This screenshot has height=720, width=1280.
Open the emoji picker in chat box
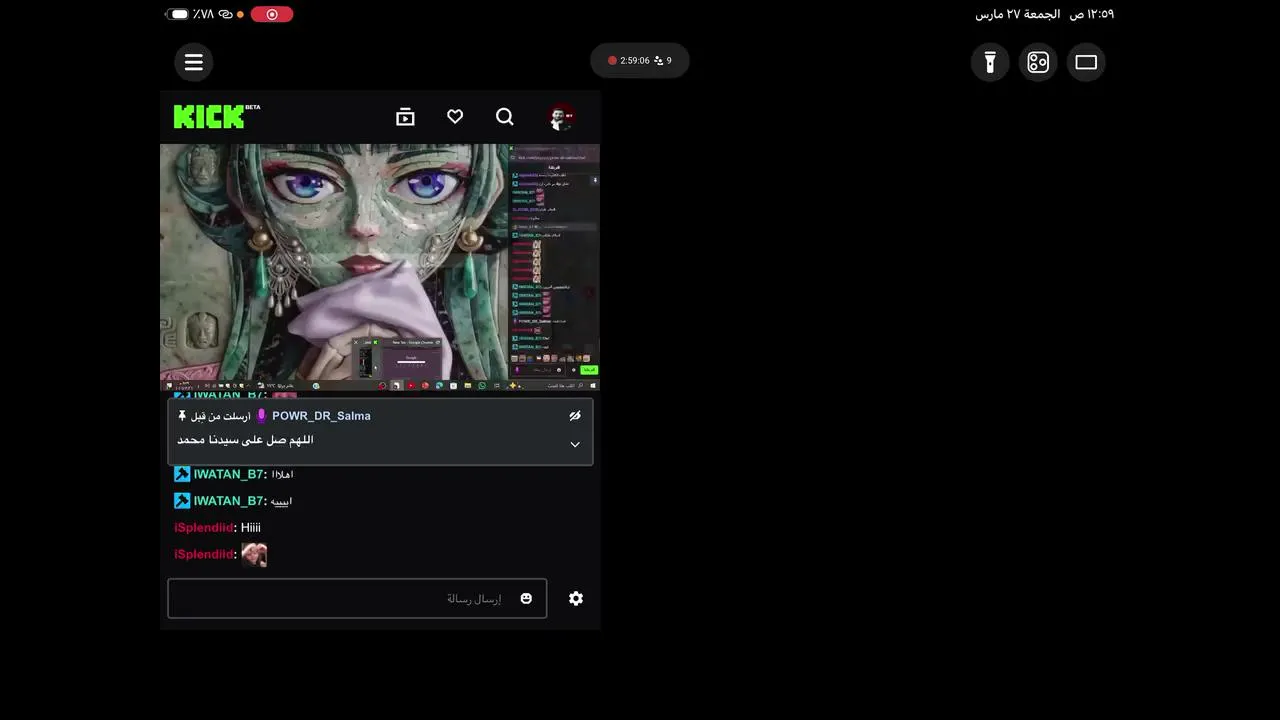526,598
